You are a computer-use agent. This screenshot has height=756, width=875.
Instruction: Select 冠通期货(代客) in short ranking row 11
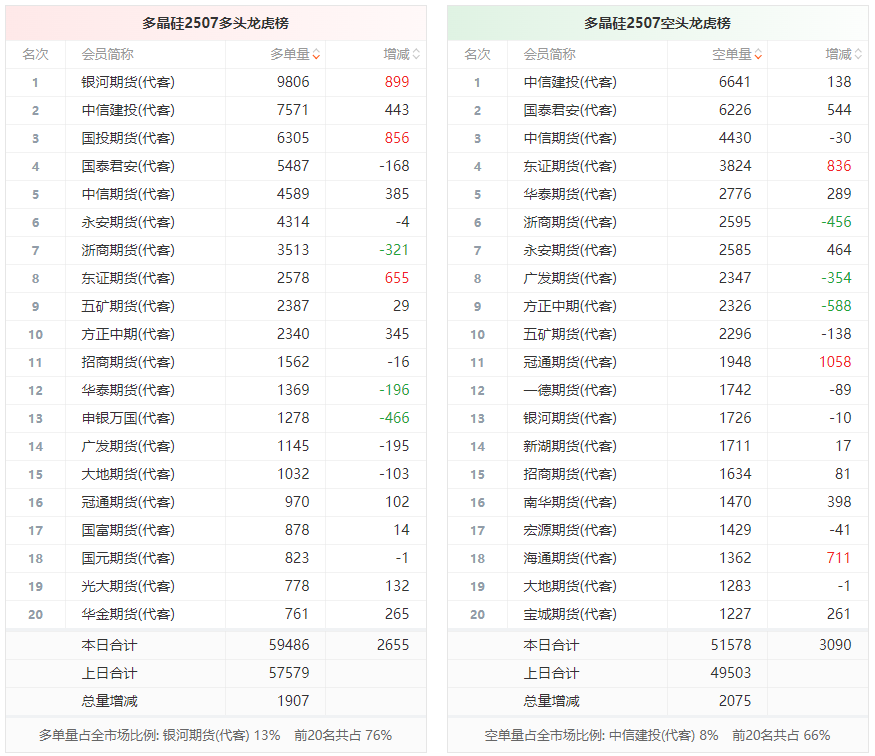click(570, 362)
